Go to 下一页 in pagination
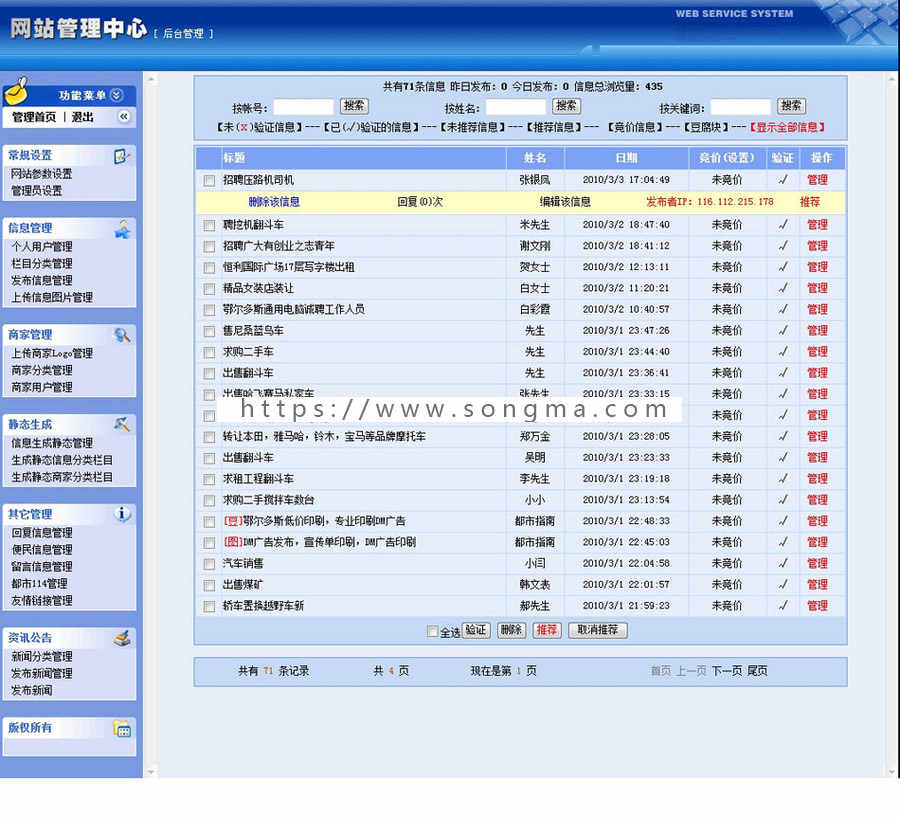 (x=727, y=671)
